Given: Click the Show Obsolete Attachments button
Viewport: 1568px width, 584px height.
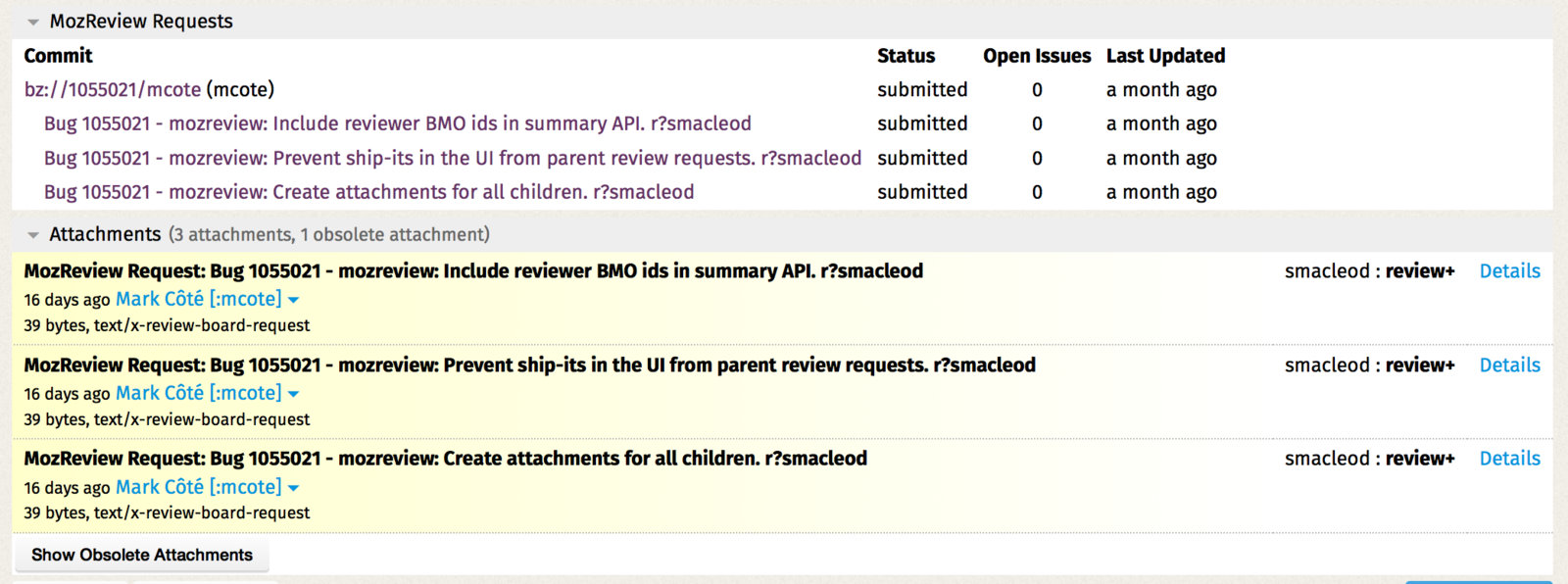Looking at the screenshot, I should click(142, 555).
